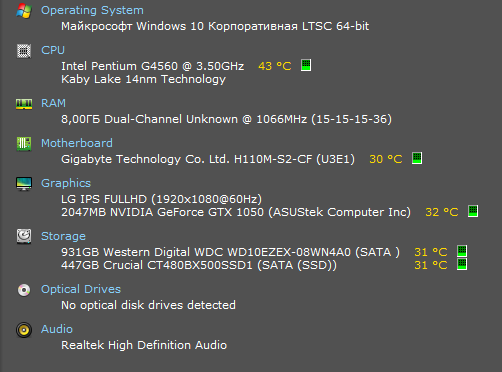Click the Crucial SSD temperature status icon
This screenshot has width=502, height=372.
[x=462, y=264]
